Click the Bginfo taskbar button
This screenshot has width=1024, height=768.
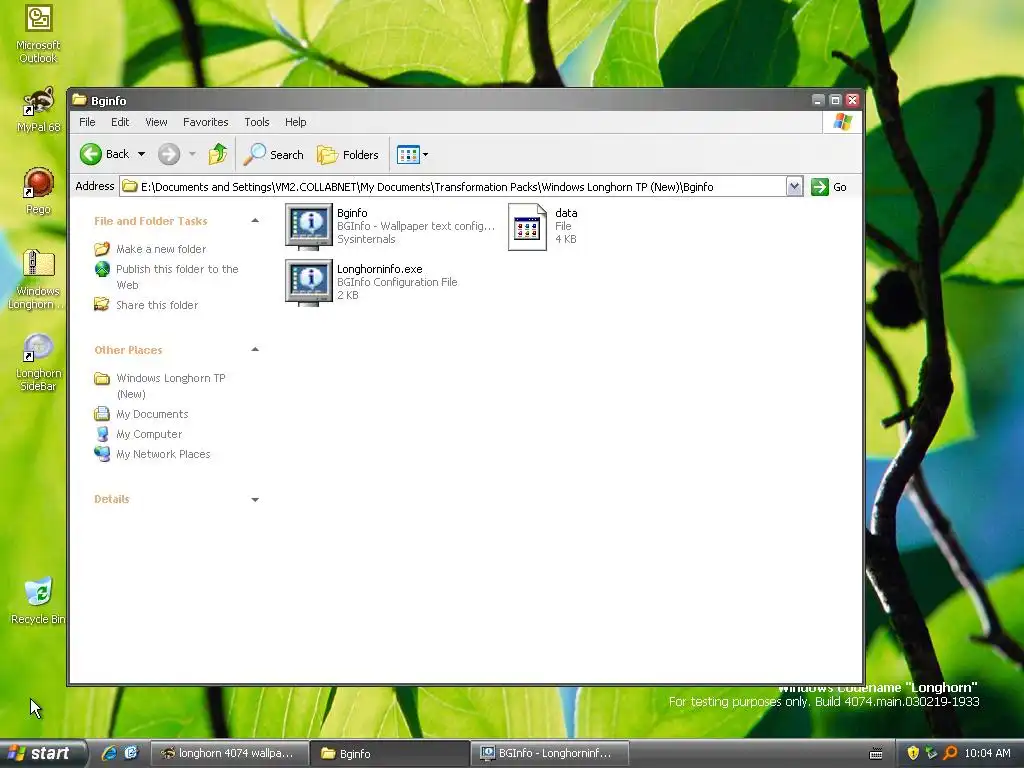click(x=388, y=754)
